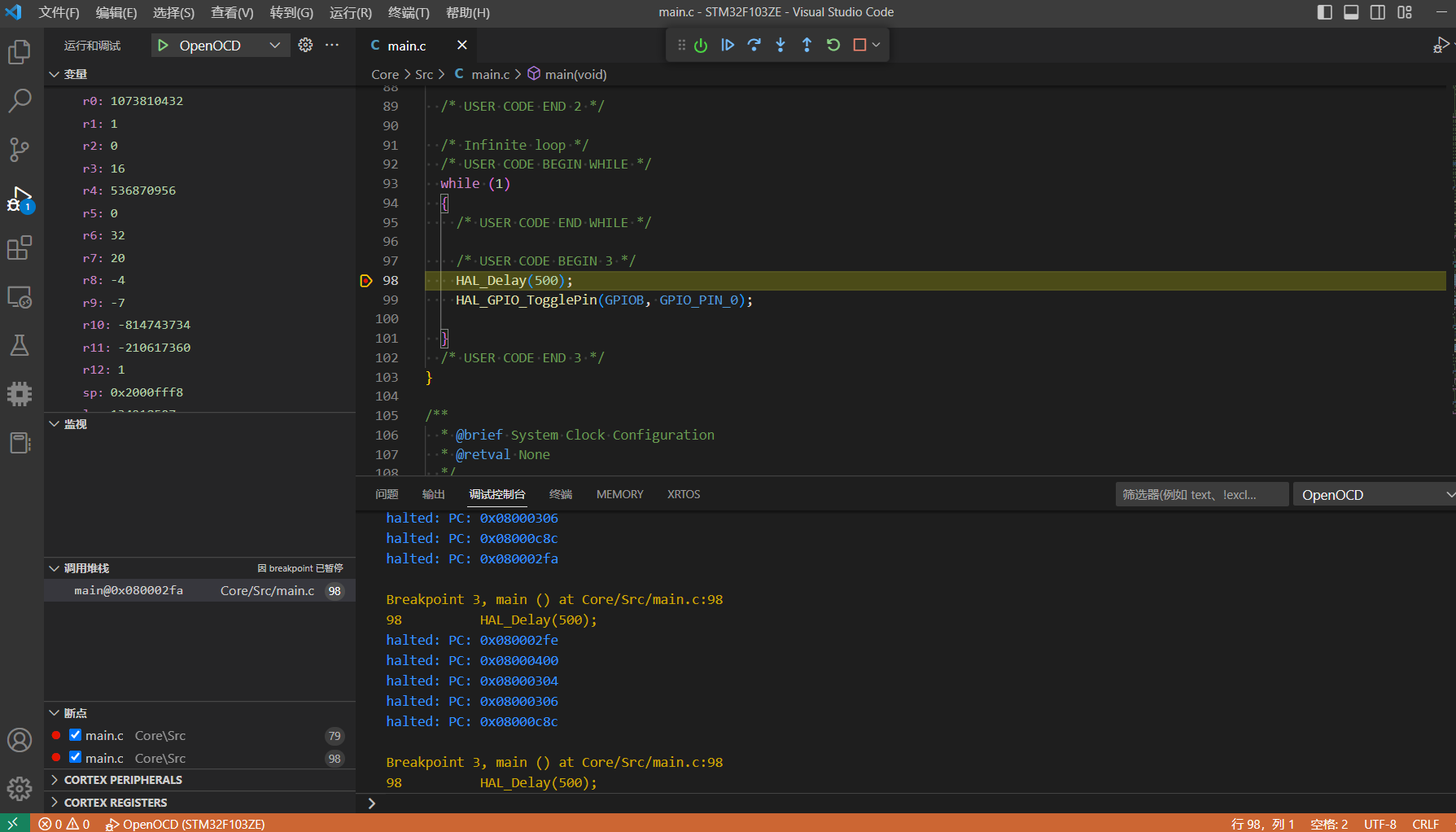
Task: Open the Source Control view
Action: tap(20, 150)
